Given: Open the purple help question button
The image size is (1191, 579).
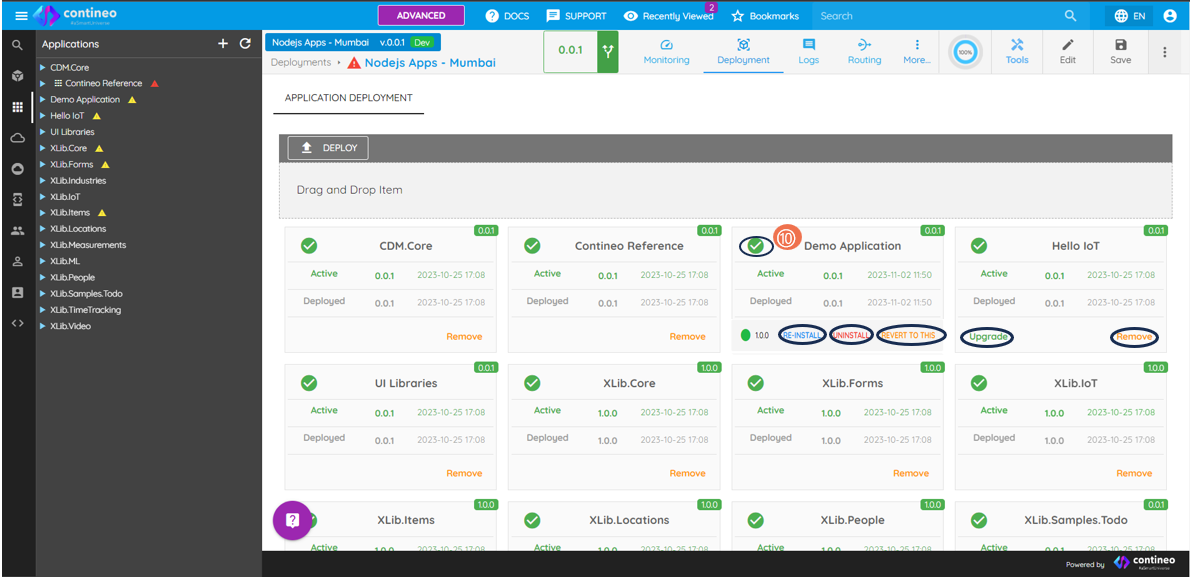Looking at the screenshot, I should click(x=292, y=520).
